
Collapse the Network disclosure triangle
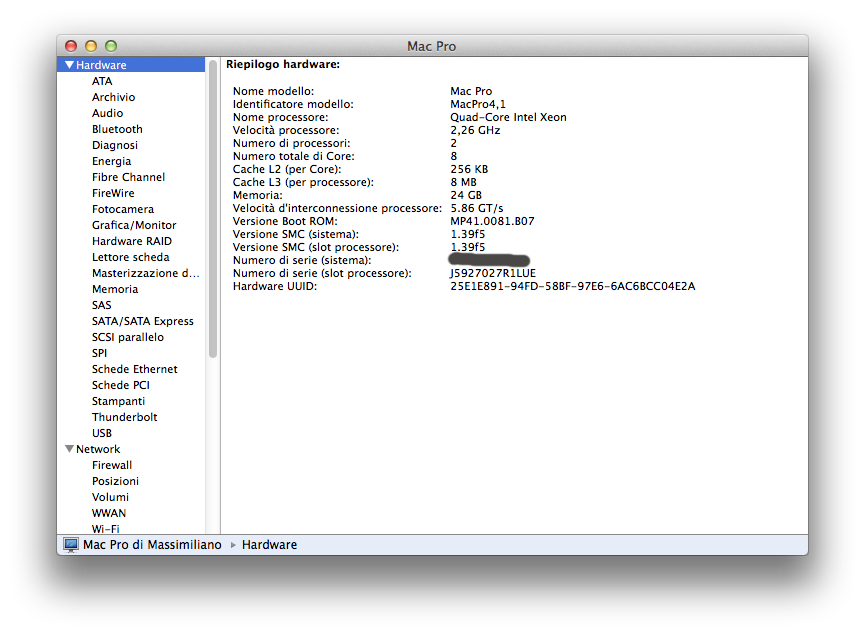point(70,449)
